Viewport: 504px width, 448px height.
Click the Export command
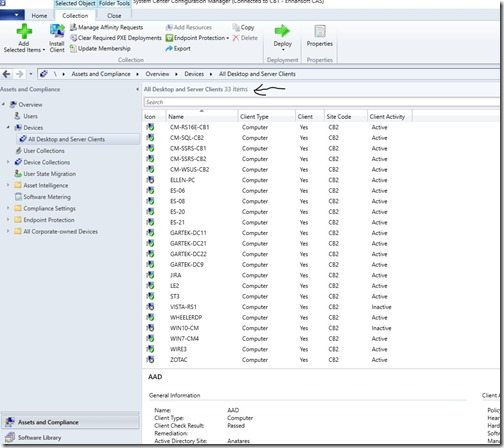178,49
